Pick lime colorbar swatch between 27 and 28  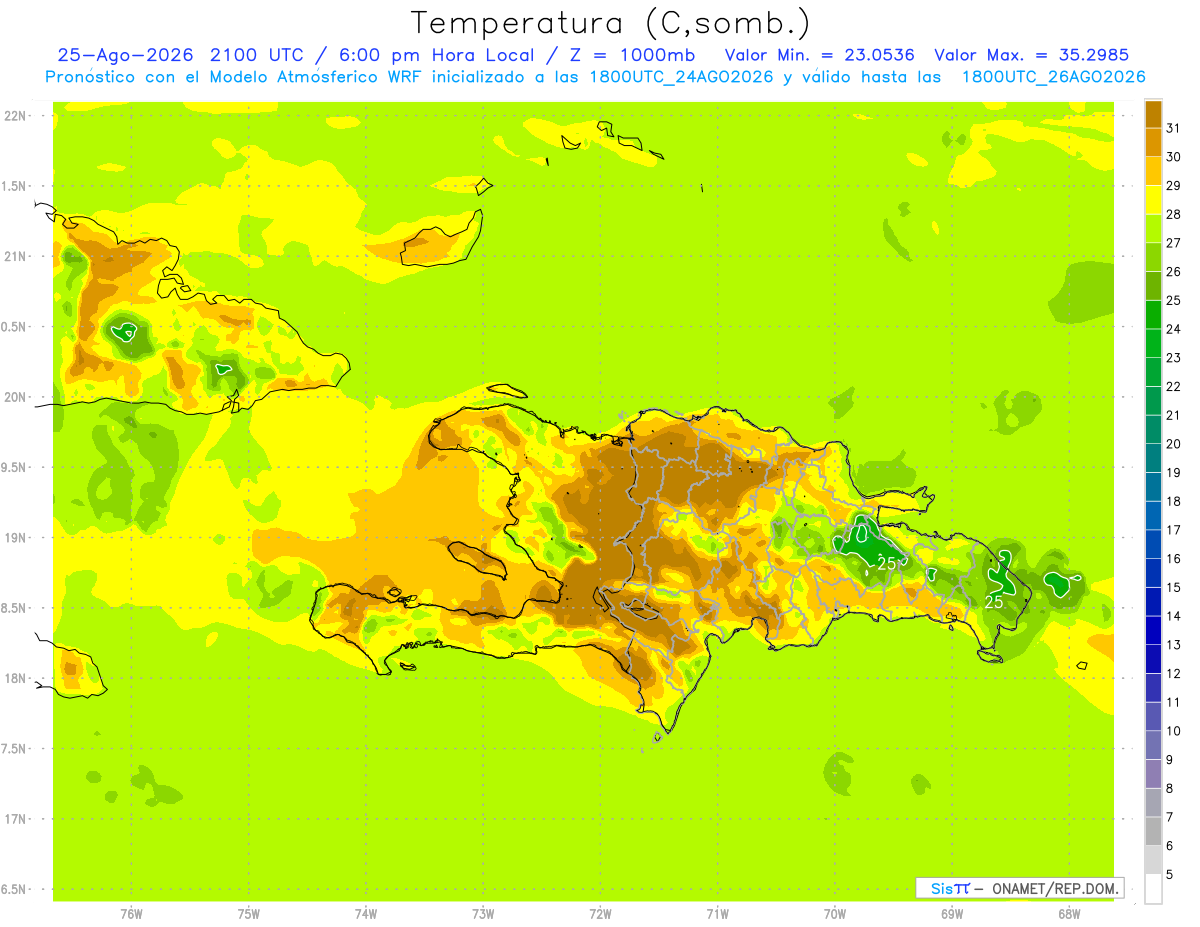pos(1153,229)
